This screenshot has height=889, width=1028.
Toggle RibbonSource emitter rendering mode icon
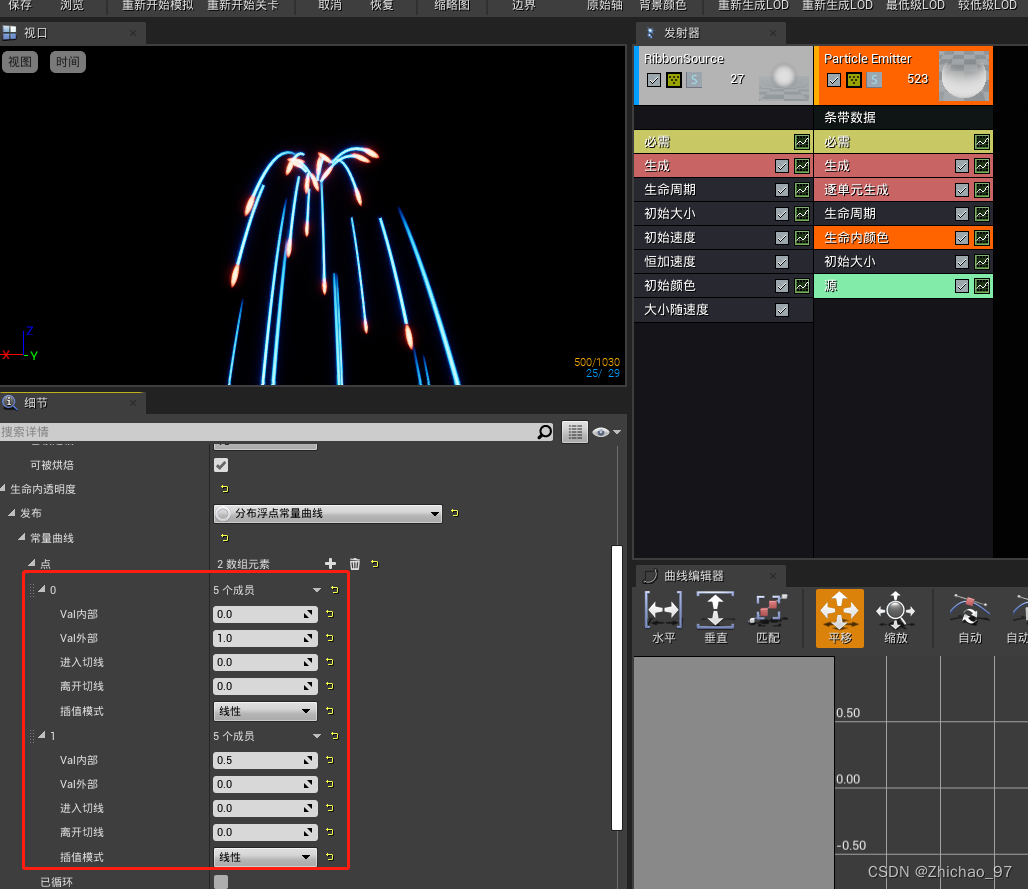coord(674,80)
